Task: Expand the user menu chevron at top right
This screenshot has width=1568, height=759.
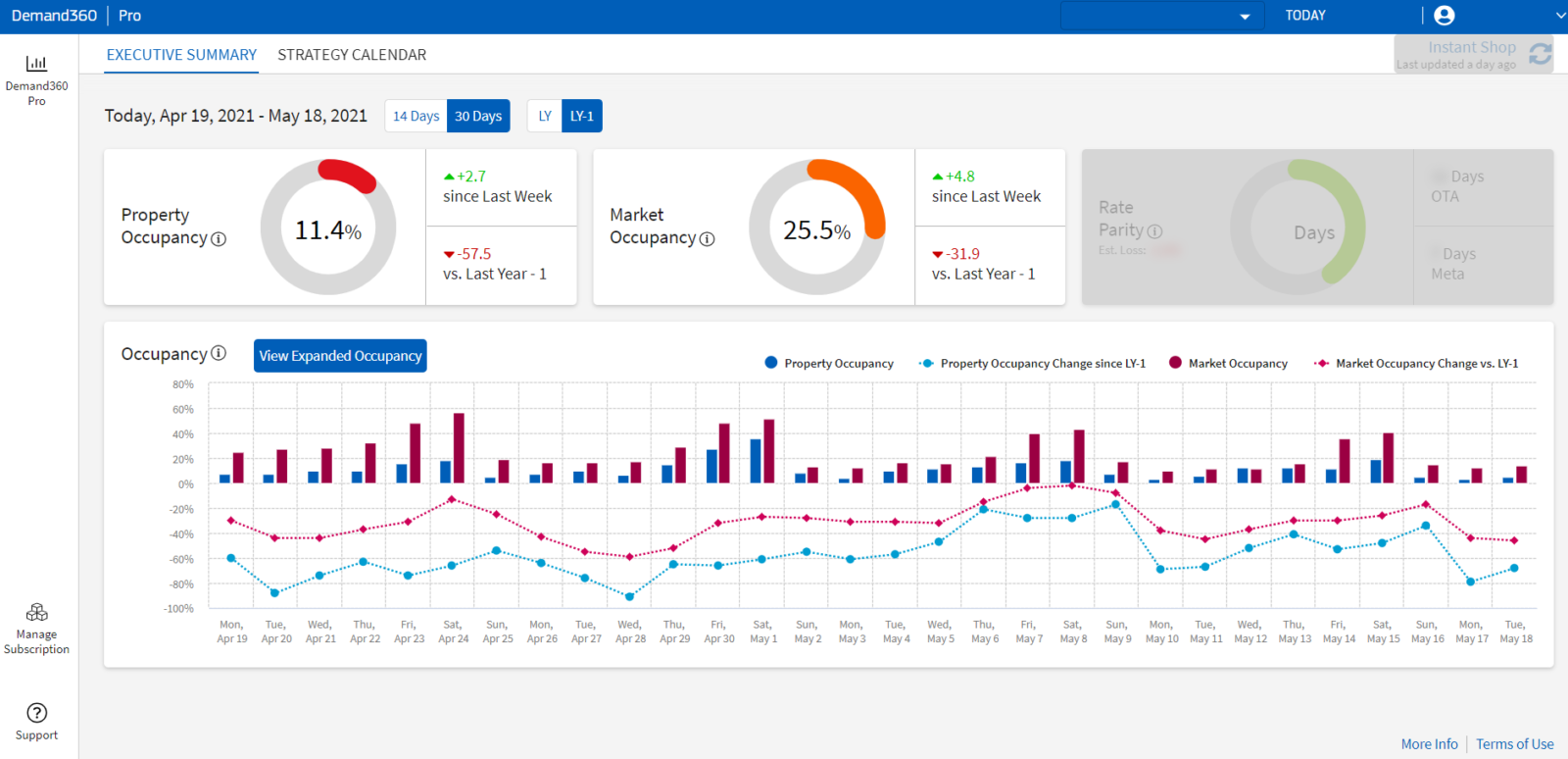Action: [1560, 16]
